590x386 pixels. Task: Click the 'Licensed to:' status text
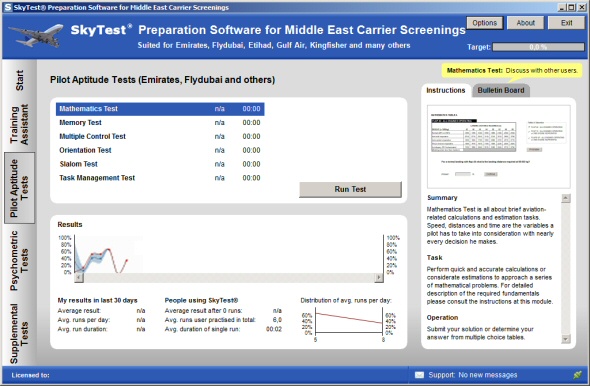tap(30, 375)
